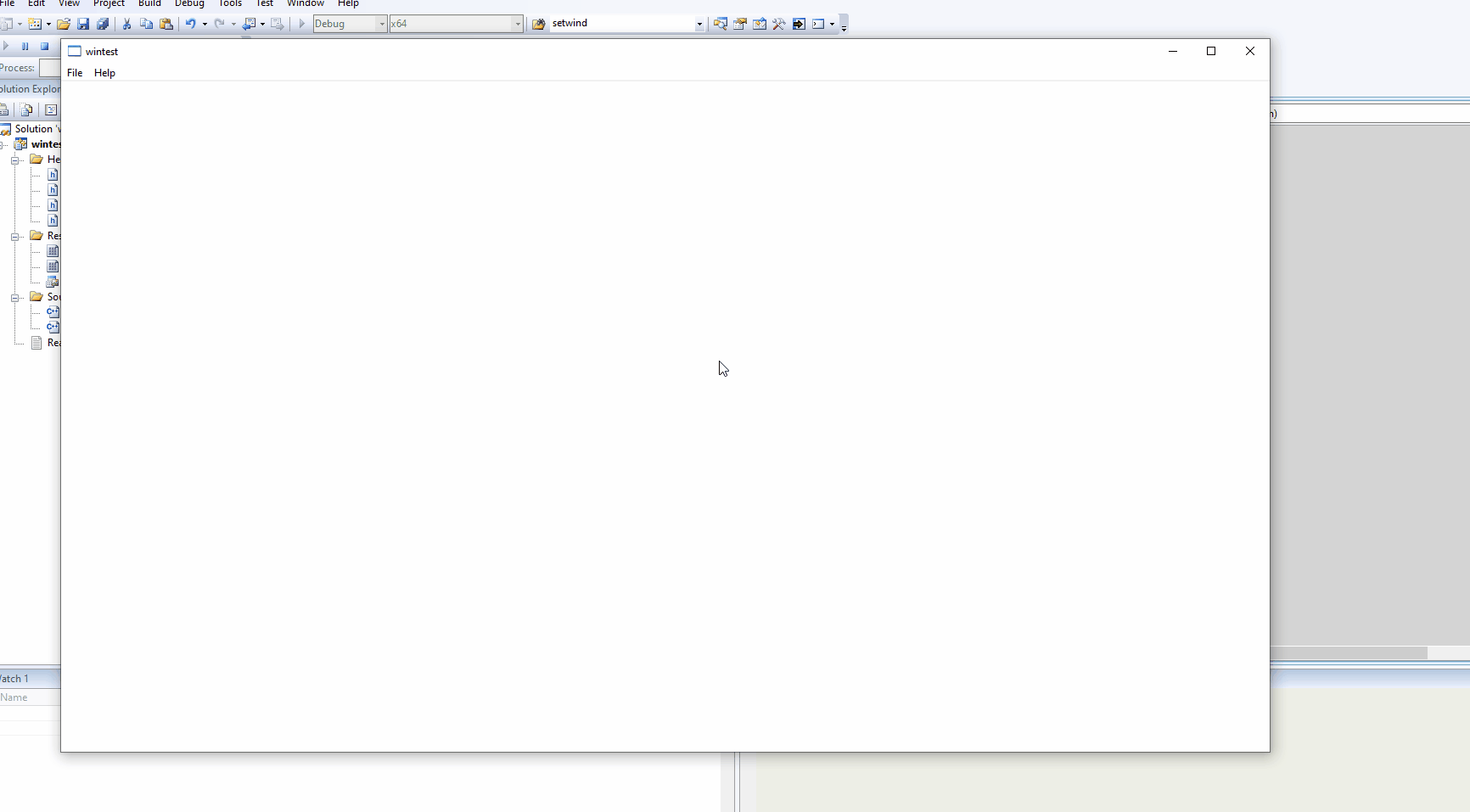The height and width of the screenshot is (812, 1470).
Task: Select the Solution node in Solution Explorer
Action: (31, 129)
